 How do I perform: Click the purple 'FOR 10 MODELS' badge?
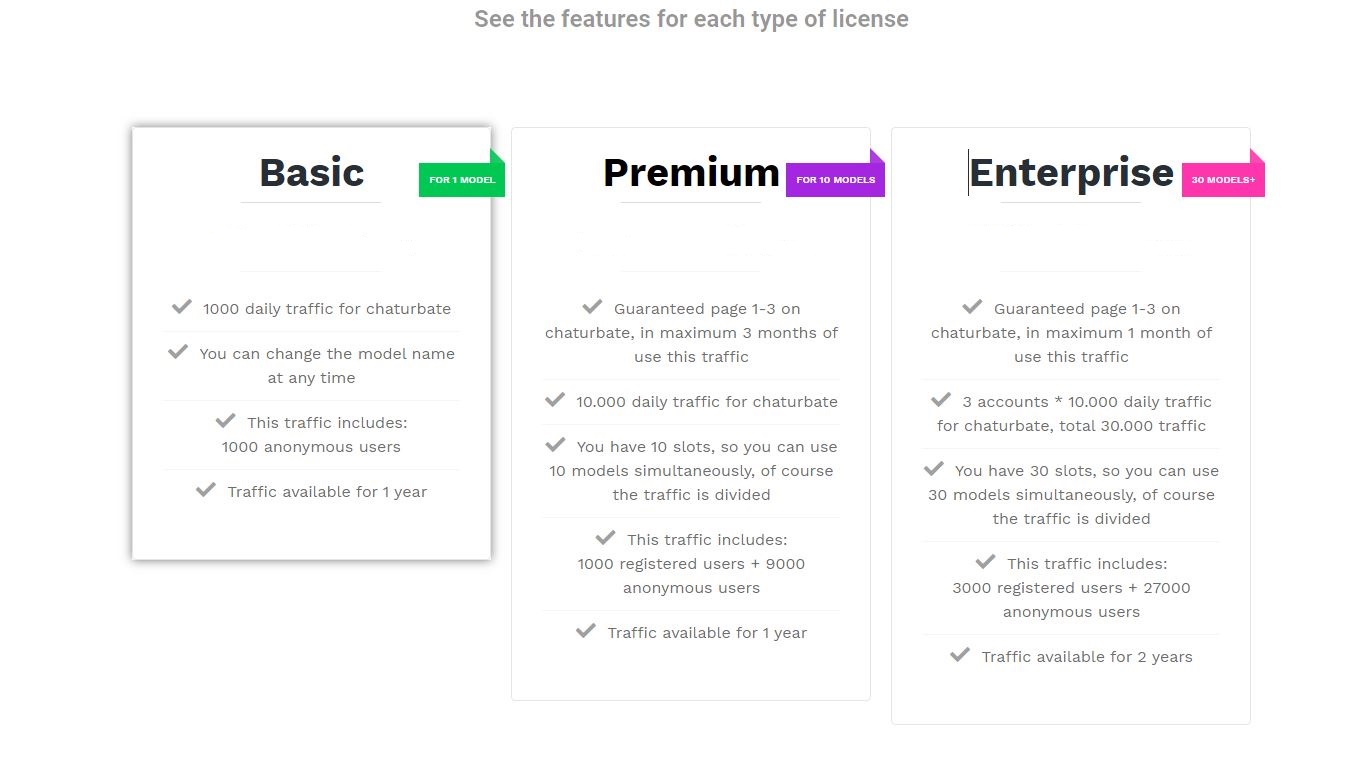pos(835,180)
